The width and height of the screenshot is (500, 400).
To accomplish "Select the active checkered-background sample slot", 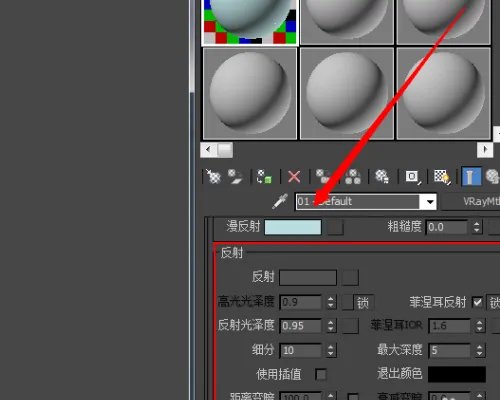I will [250, 22].
